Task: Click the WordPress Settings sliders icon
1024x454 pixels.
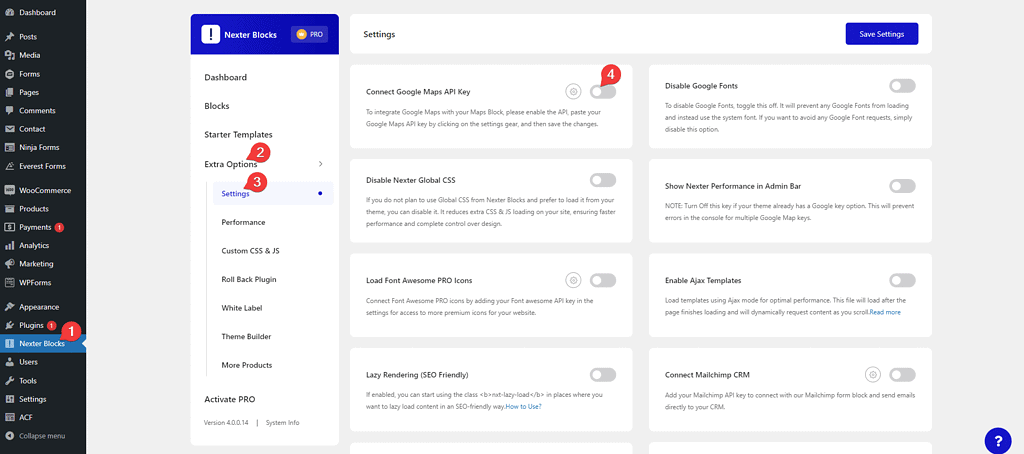Action: (x=10, y=399)
